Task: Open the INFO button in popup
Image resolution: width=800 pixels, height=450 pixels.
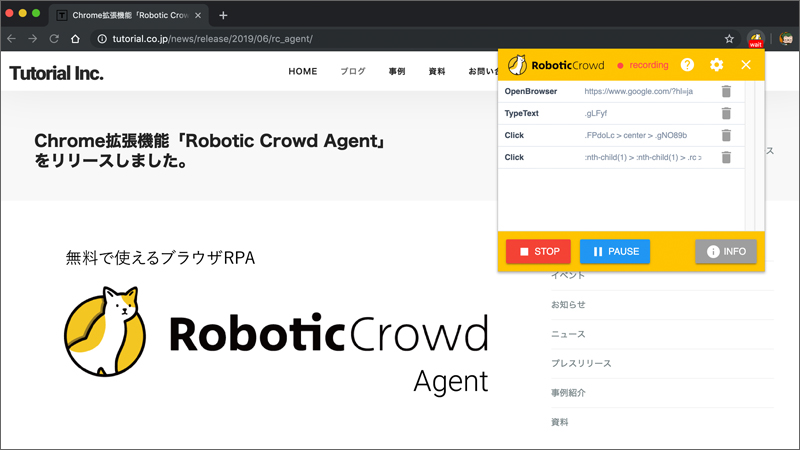Action: 726,252
